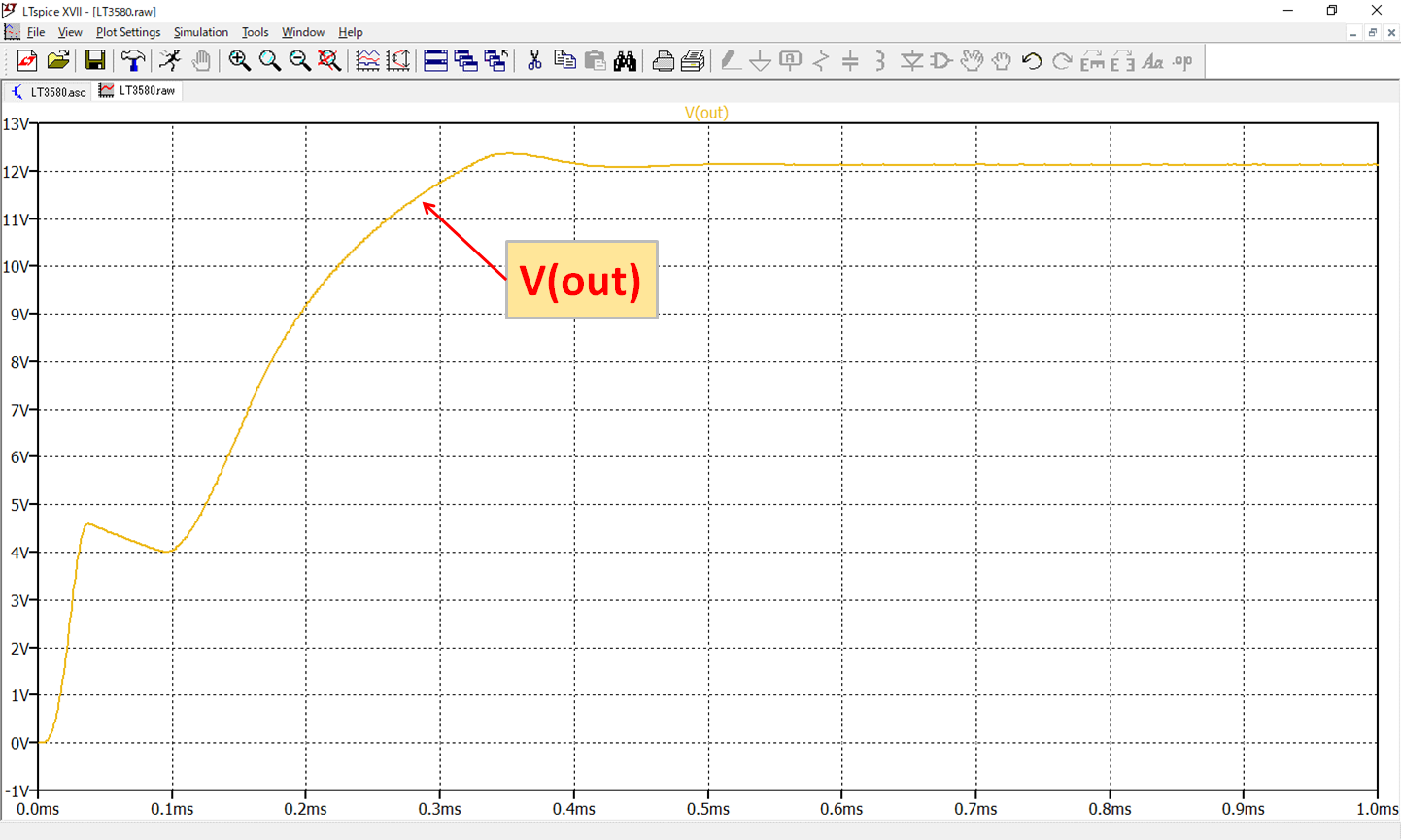1401x840 pixels.
Task: Click the Print icon in toolbar
Action: coord(663,61)
